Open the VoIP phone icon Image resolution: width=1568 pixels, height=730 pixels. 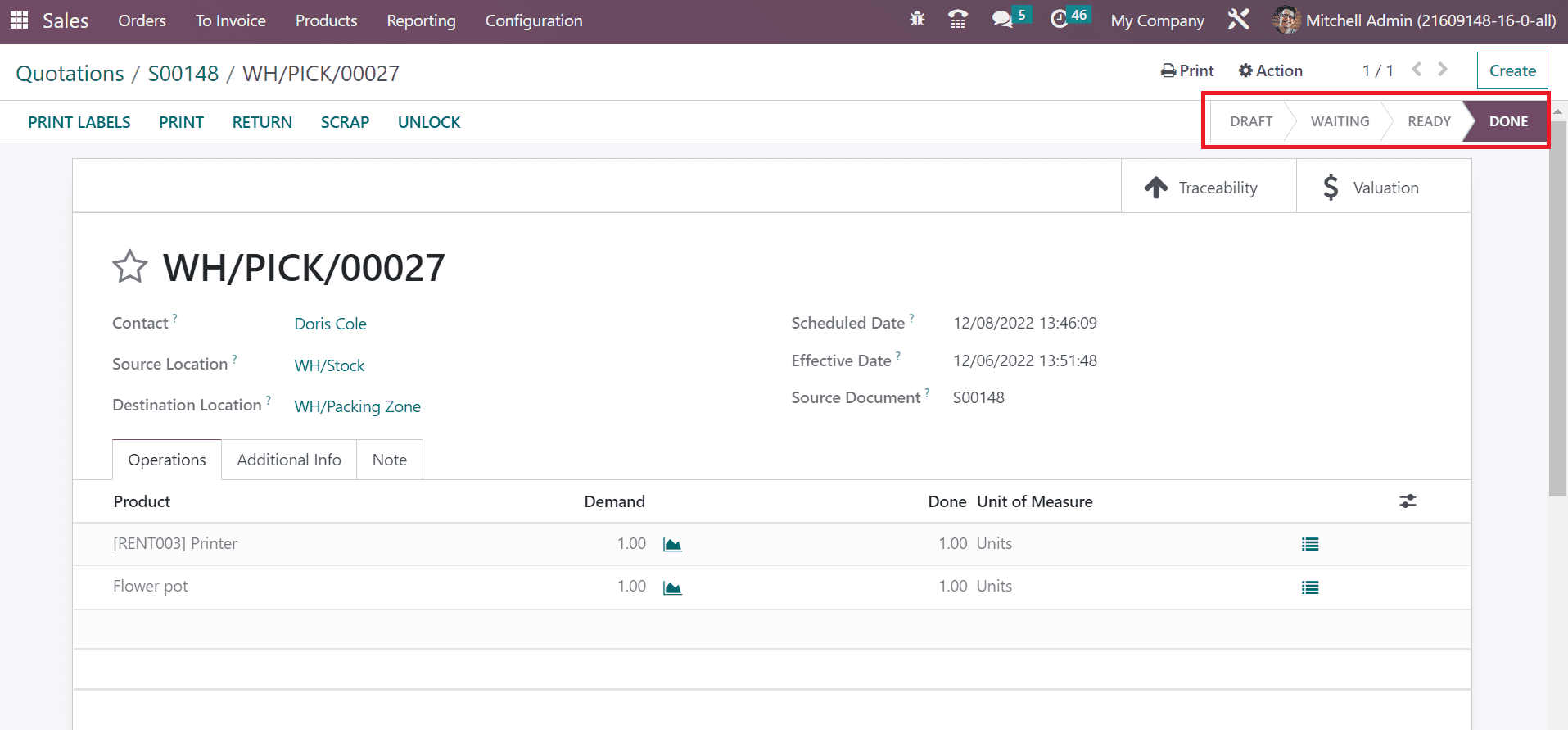click(x=958, y=19)
